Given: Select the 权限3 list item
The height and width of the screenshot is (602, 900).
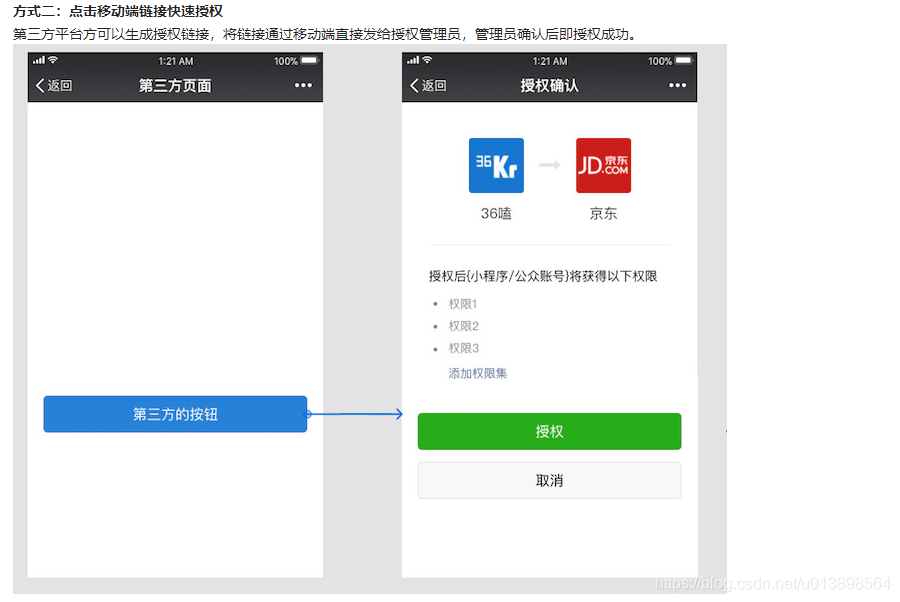Looking at the screenshot, I should tap(463, 348).
